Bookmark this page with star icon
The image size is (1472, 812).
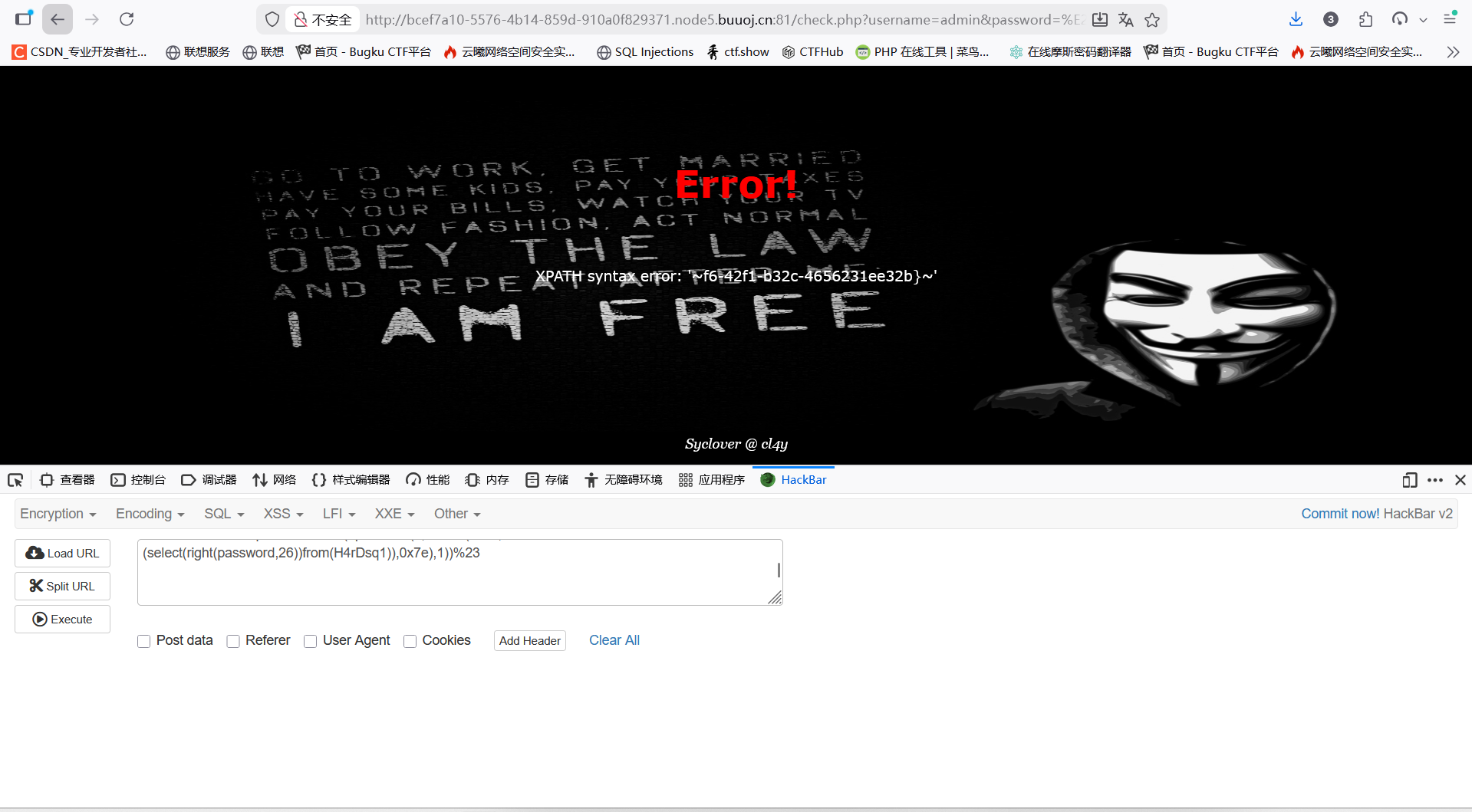(1152, 19)
